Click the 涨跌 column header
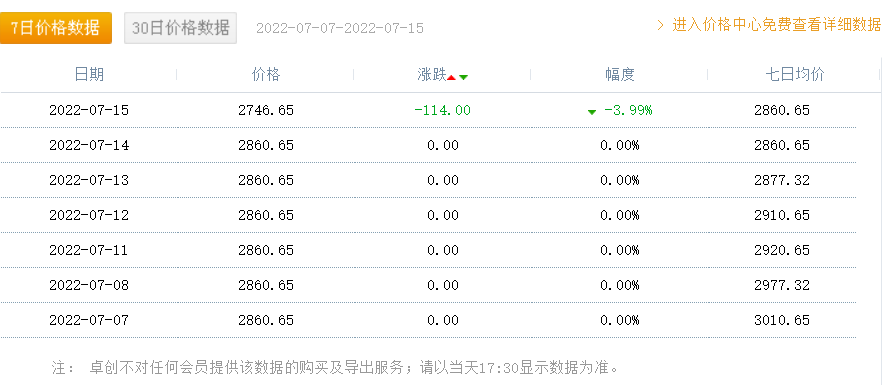Screen dimensions: 882x385 [431, 74]
